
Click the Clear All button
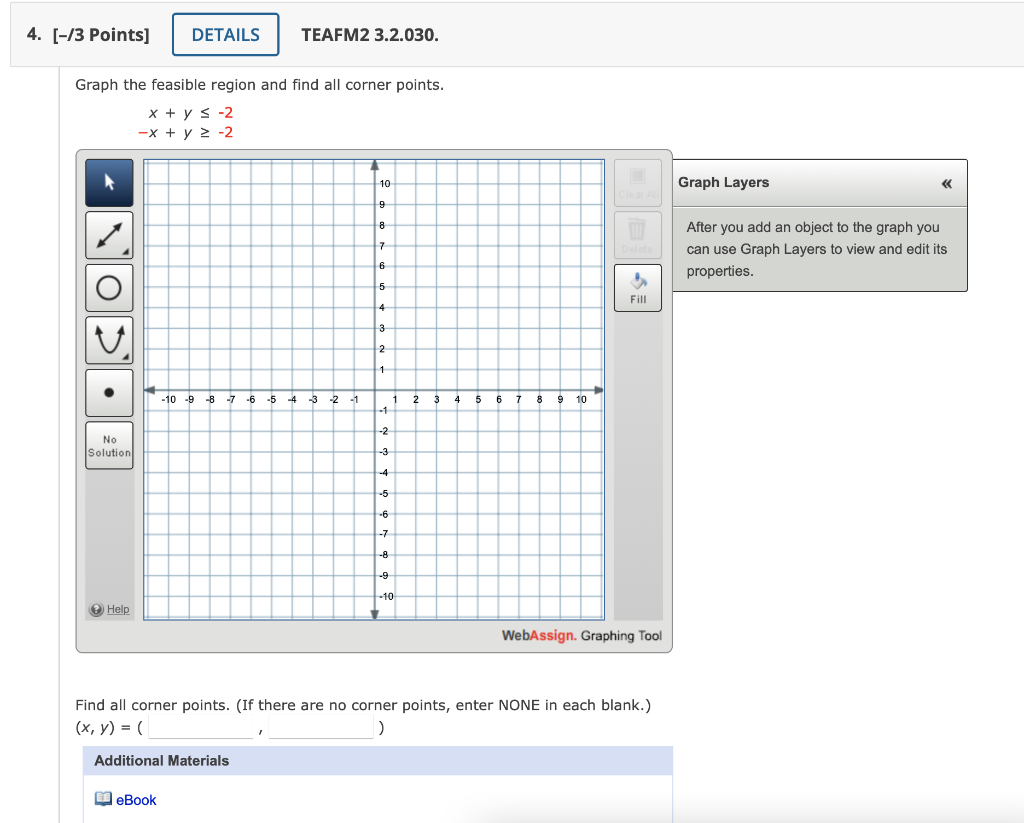(x=638, y=183)
